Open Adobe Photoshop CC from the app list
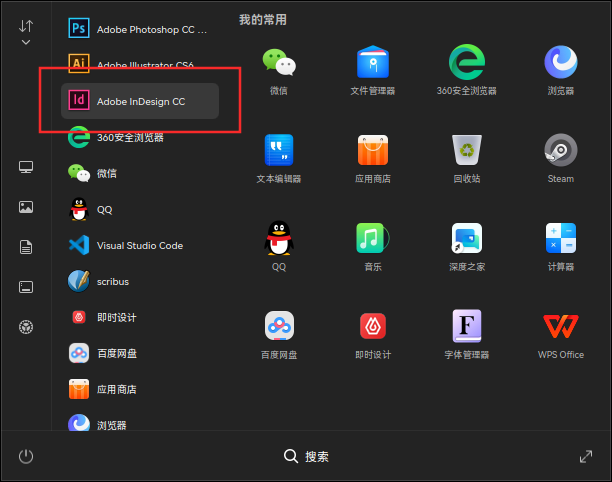 pos(140,29)
